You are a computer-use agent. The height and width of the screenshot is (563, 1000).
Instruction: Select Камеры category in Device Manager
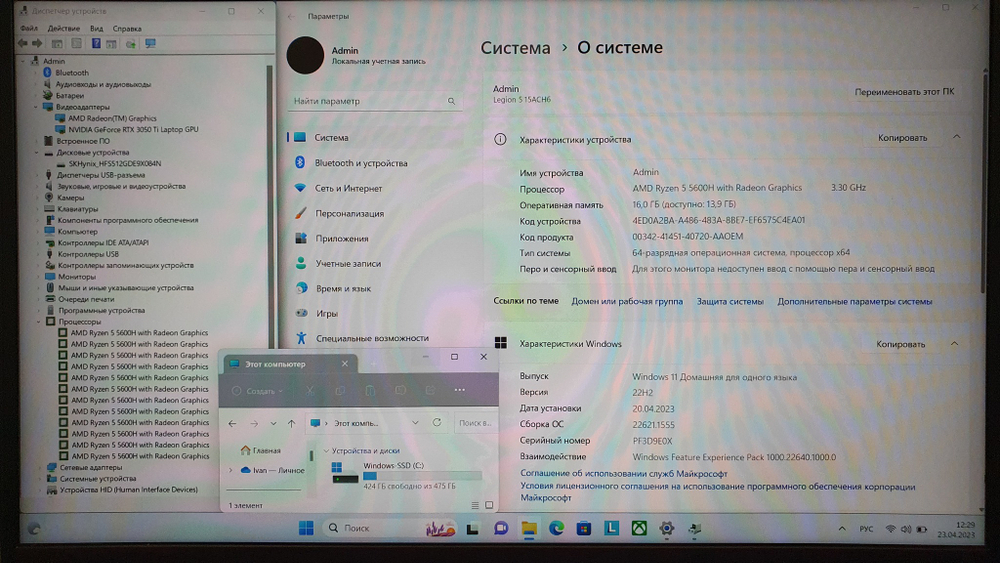pos(71,198)
